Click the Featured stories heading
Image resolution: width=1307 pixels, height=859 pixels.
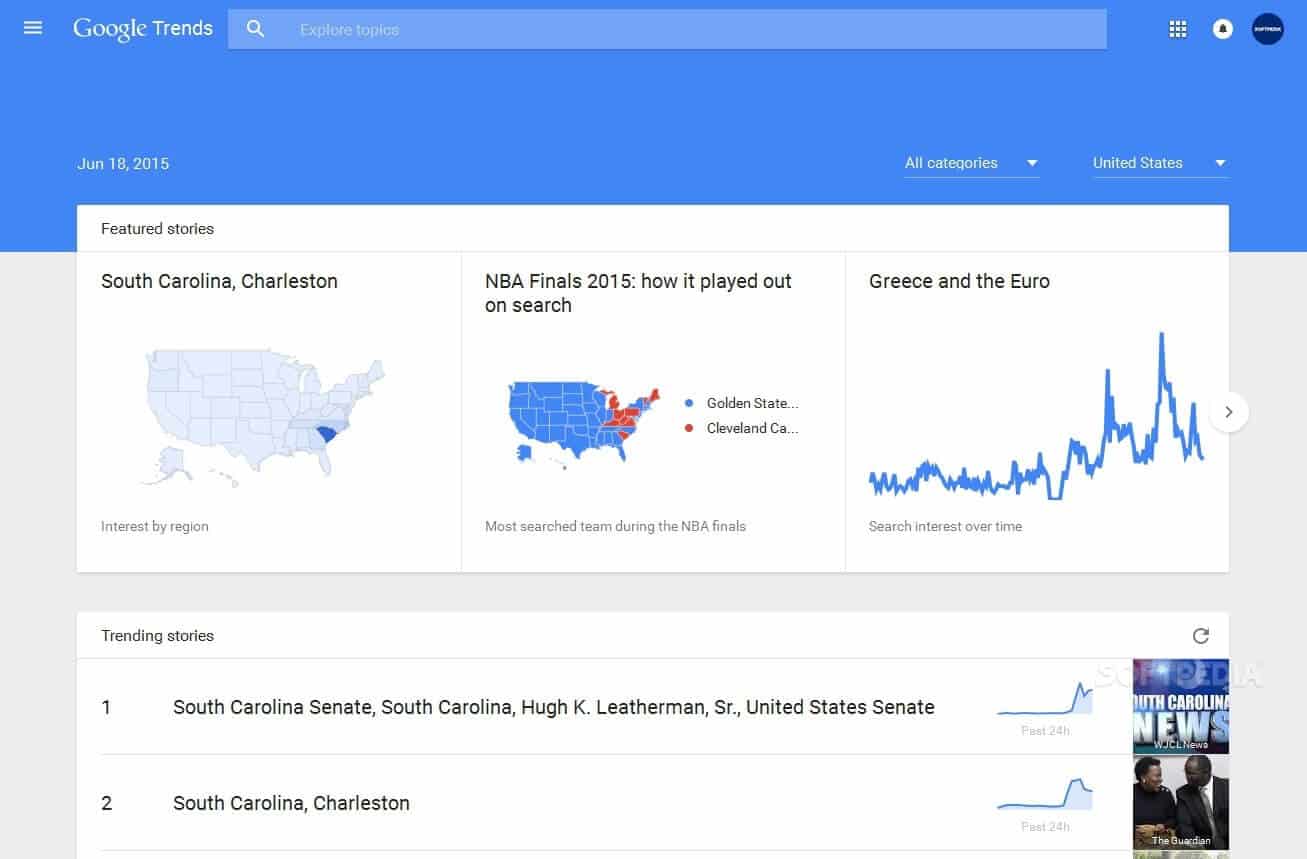click(157, 229)
